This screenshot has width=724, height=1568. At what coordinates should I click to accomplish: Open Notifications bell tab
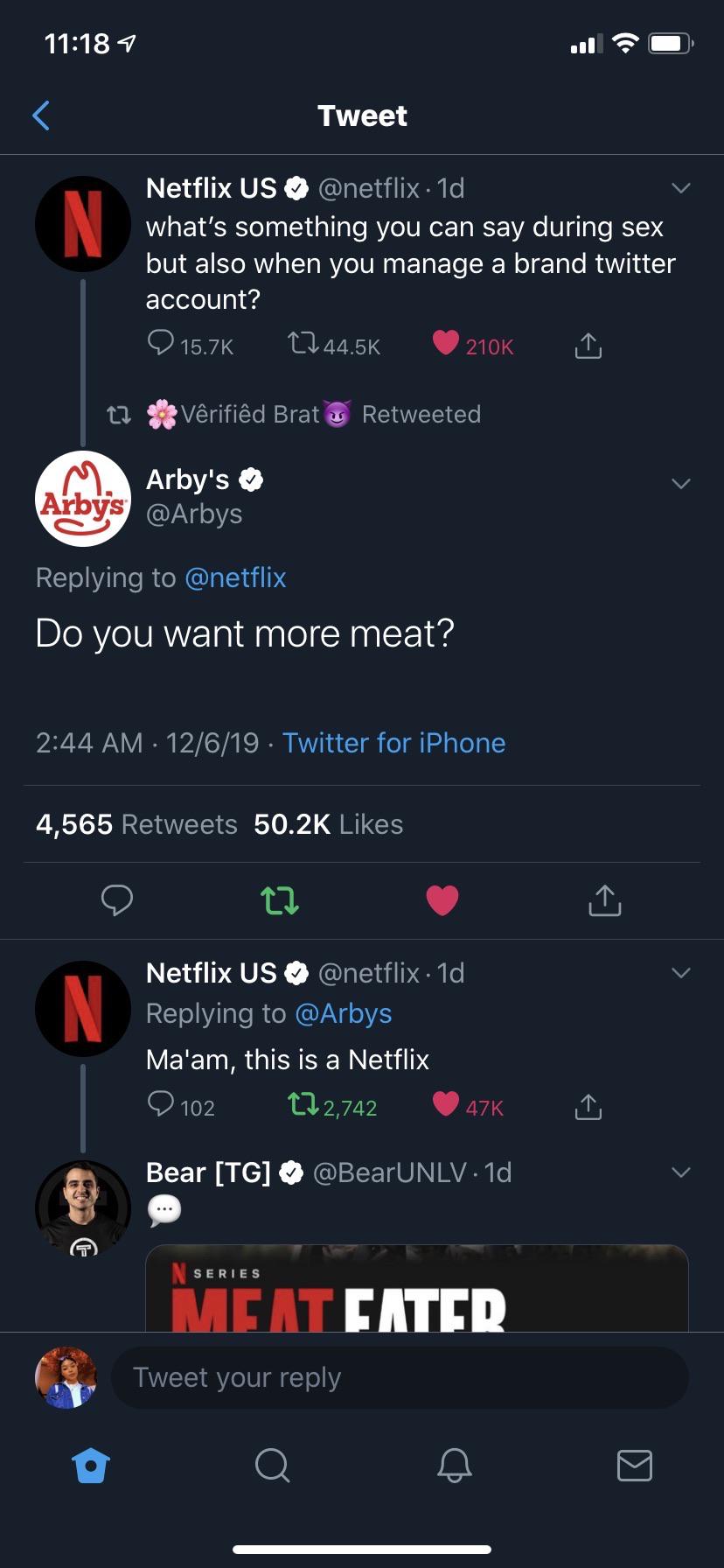point(454,1465)
